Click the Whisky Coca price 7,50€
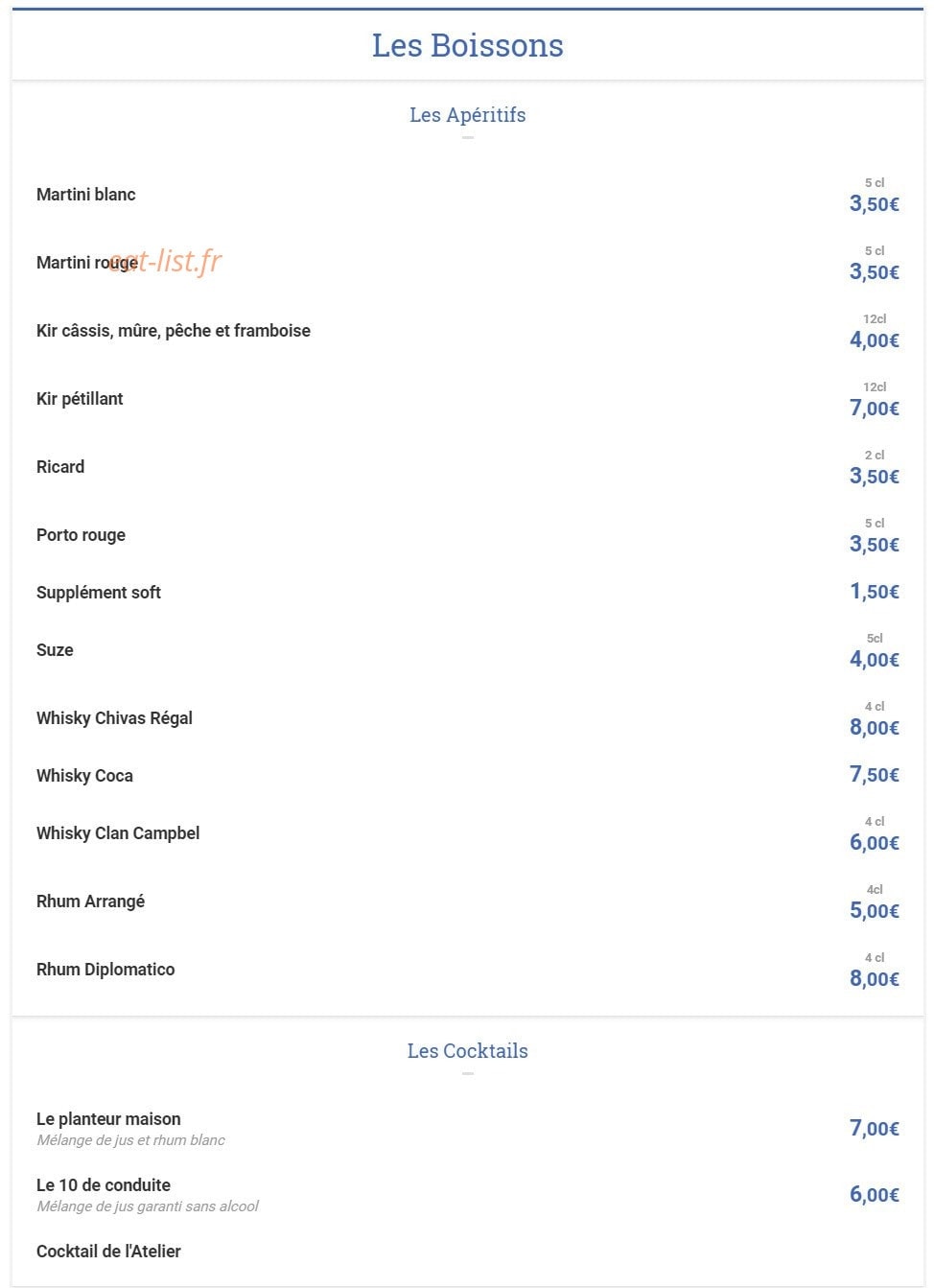 point(875,775)
